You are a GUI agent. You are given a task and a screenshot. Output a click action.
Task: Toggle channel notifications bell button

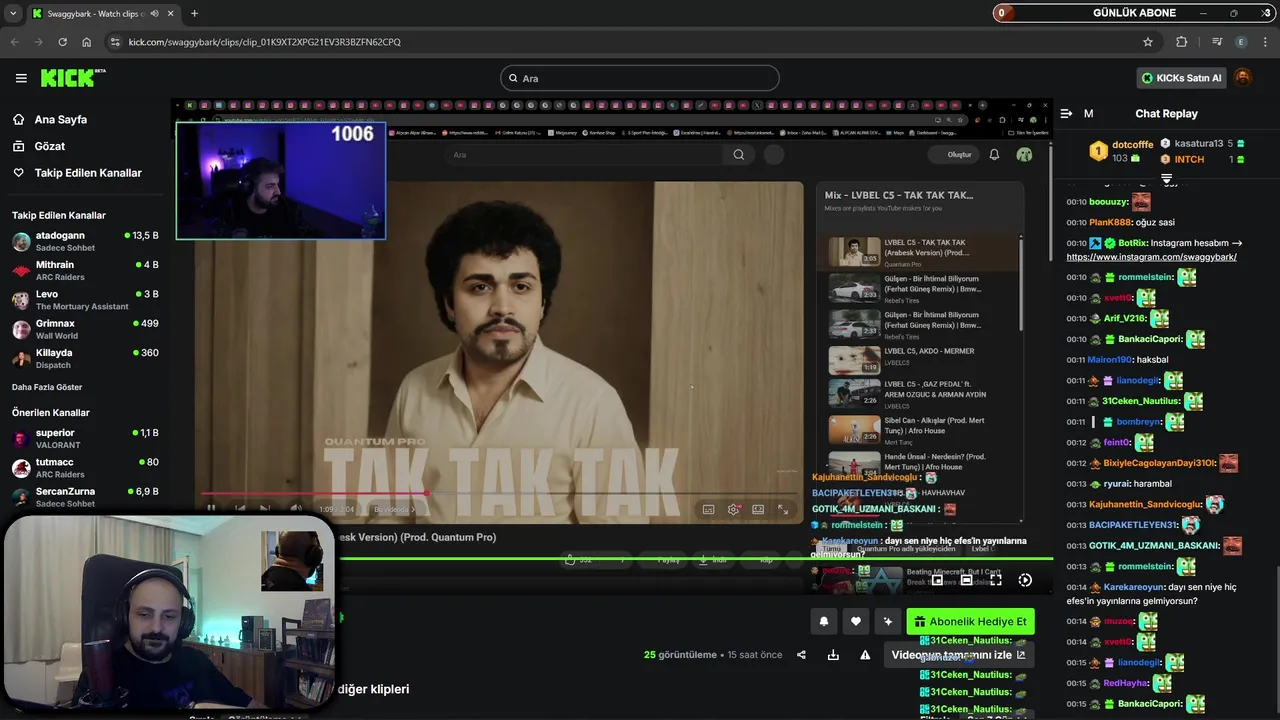(824, 621)
